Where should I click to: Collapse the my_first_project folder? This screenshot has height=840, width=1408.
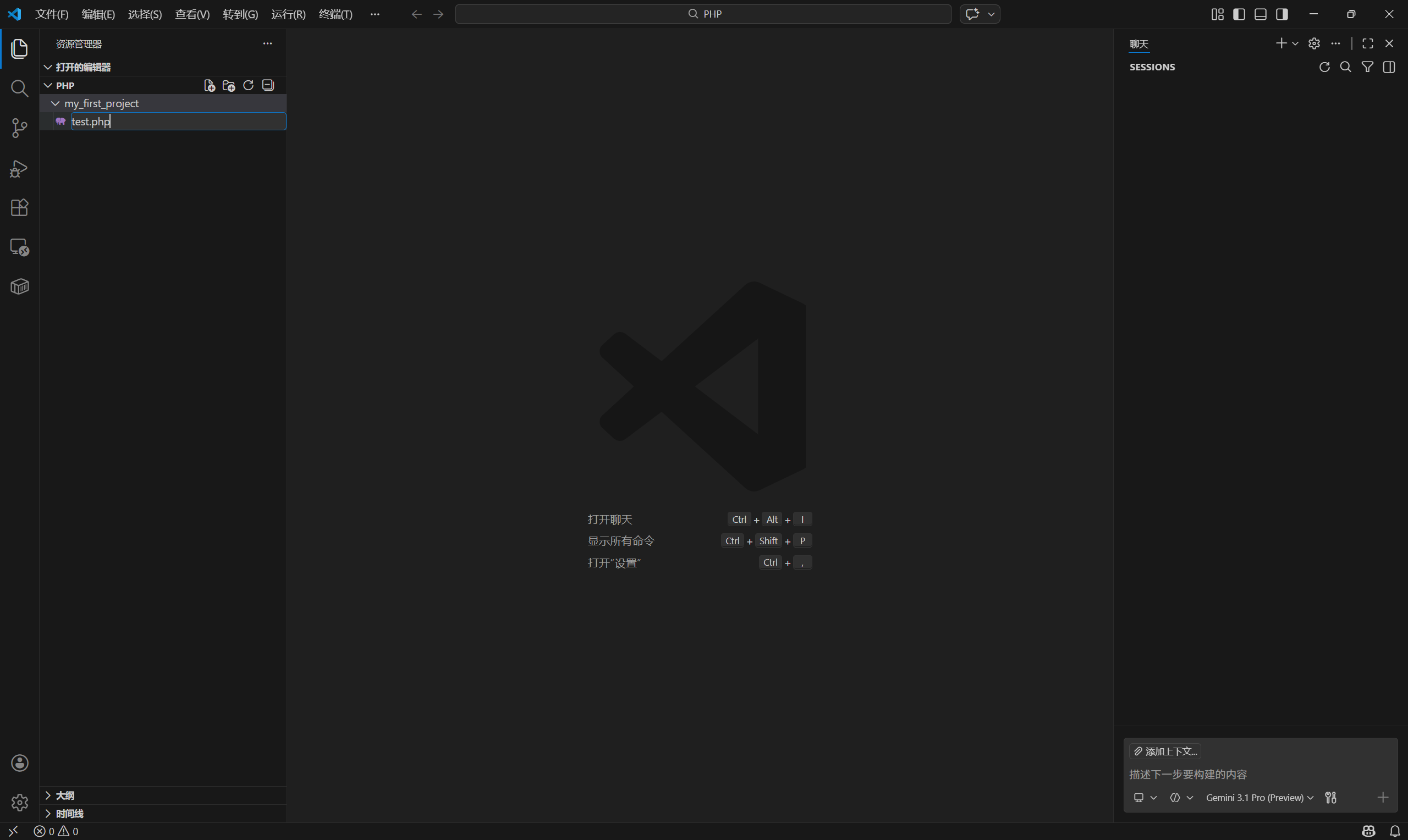coord(56,103)
